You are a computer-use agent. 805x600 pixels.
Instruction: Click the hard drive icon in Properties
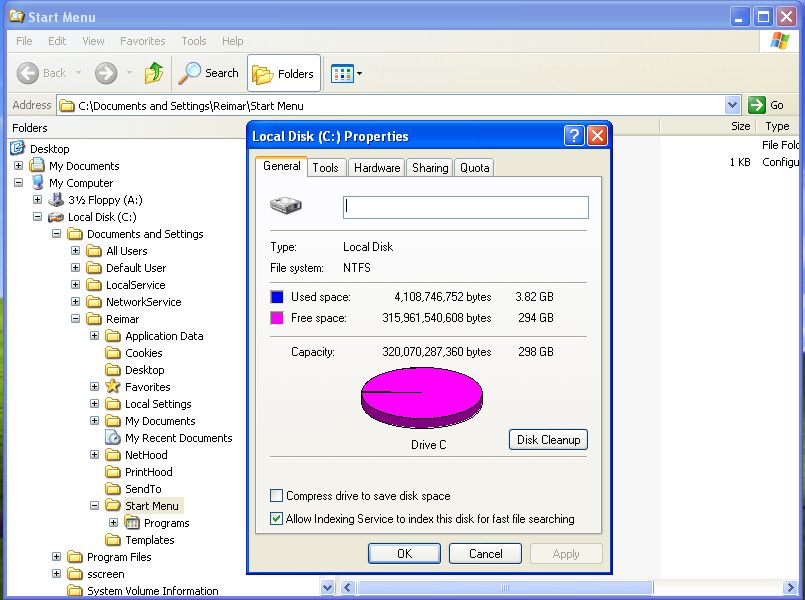285,206
